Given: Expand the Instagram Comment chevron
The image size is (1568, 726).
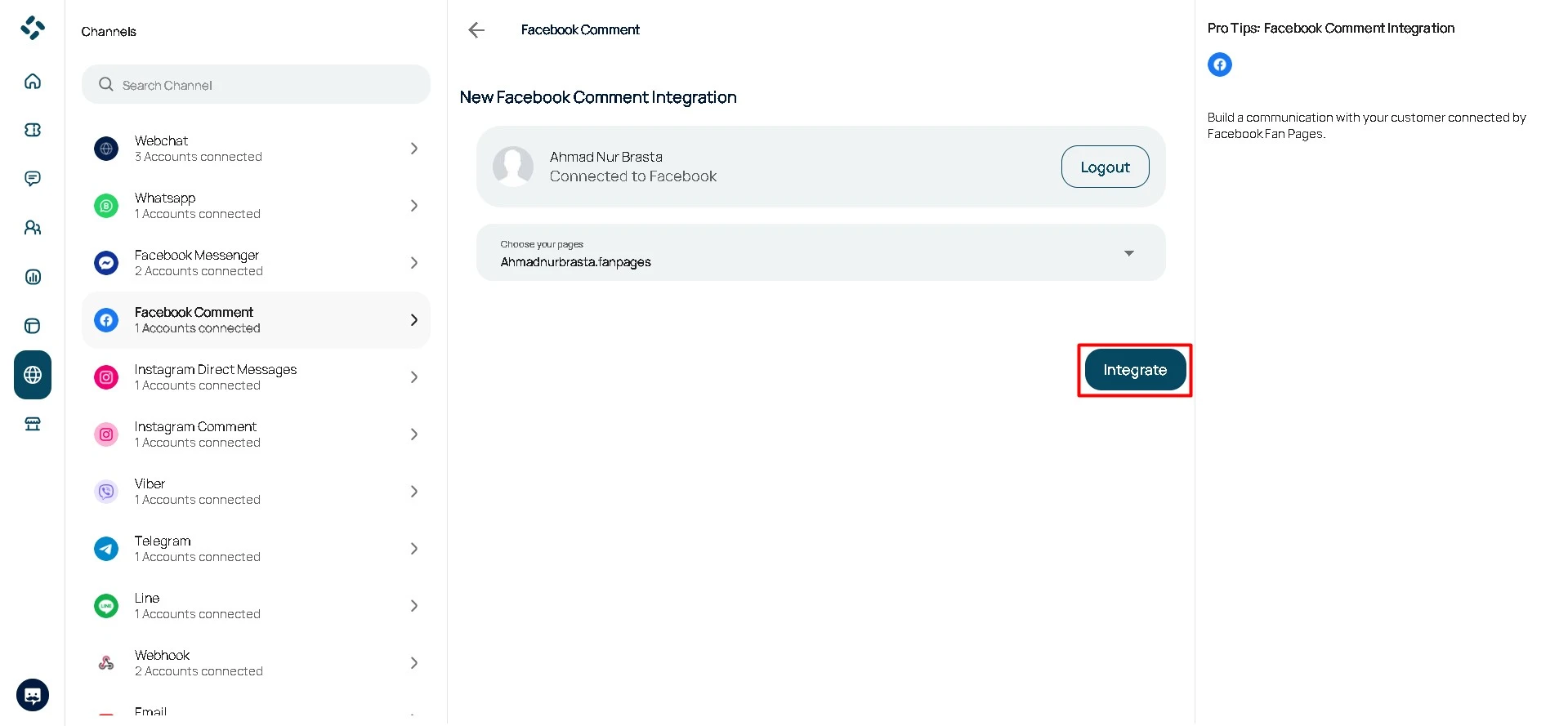Looking at the screenshot, I should tap(414, 434).
